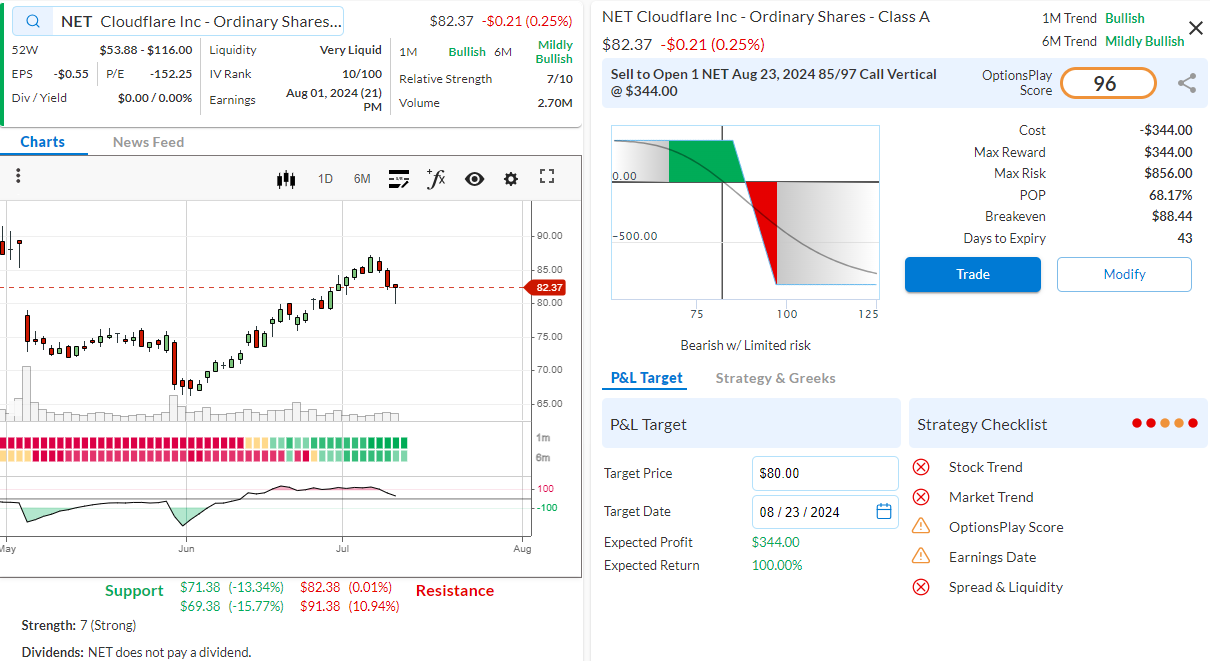
Task: Click the POP 68.17% value
Action: [1170, 195]
